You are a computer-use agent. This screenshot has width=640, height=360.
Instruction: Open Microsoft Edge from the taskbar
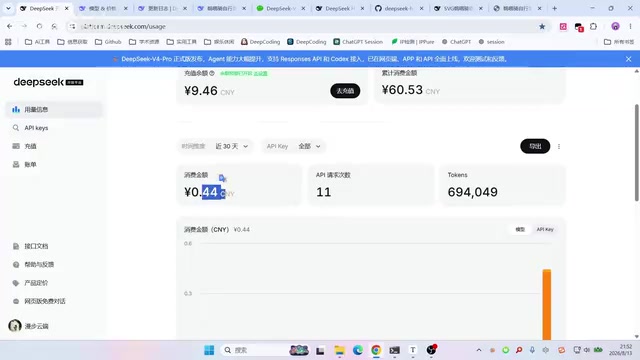[358, 350]
